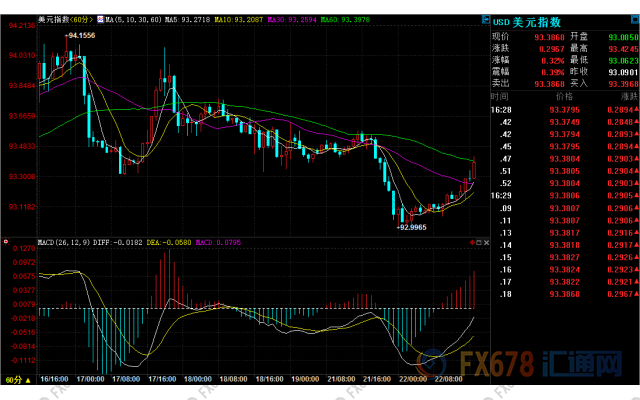Select tick row at .09 seconds
640x400 pixels.
click(x=565, y=208)
